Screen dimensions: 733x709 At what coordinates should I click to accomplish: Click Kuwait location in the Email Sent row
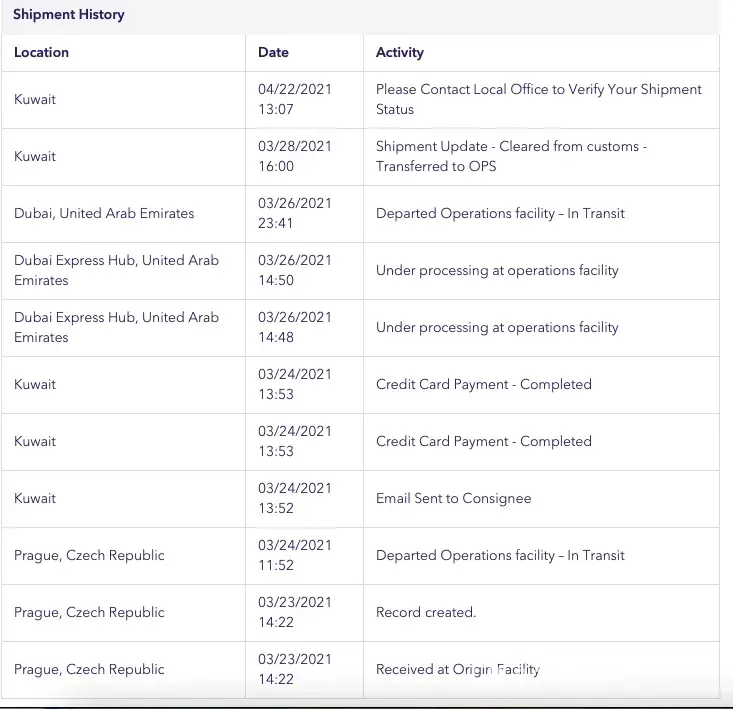(35, 498)
